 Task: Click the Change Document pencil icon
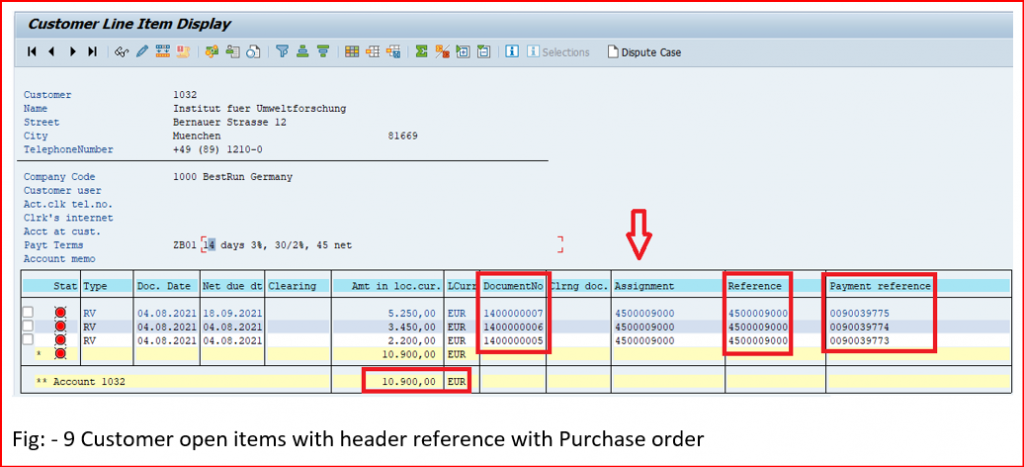(142, 52)
